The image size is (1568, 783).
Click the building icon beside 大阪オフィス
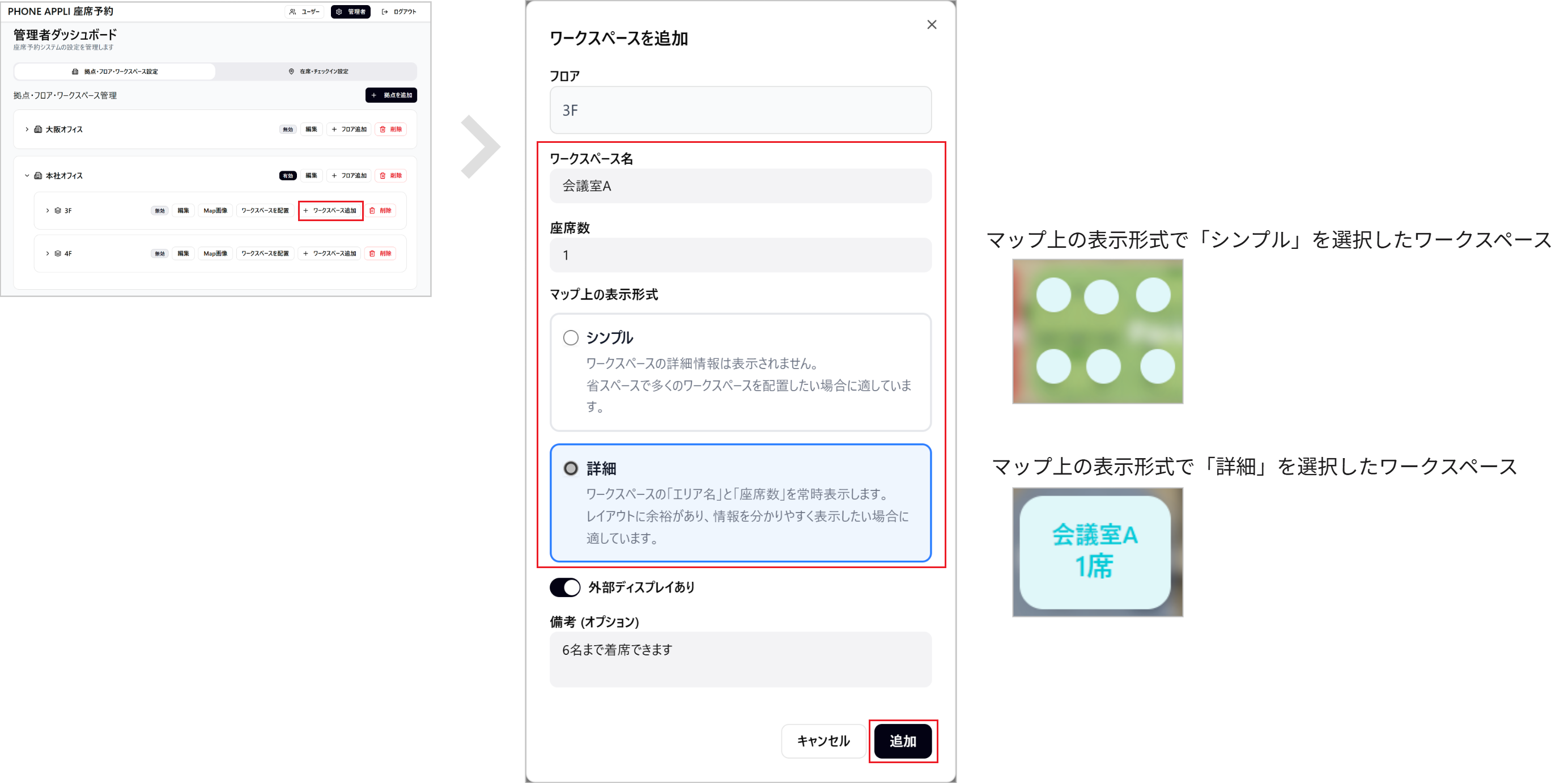click(x=38, y=129)
